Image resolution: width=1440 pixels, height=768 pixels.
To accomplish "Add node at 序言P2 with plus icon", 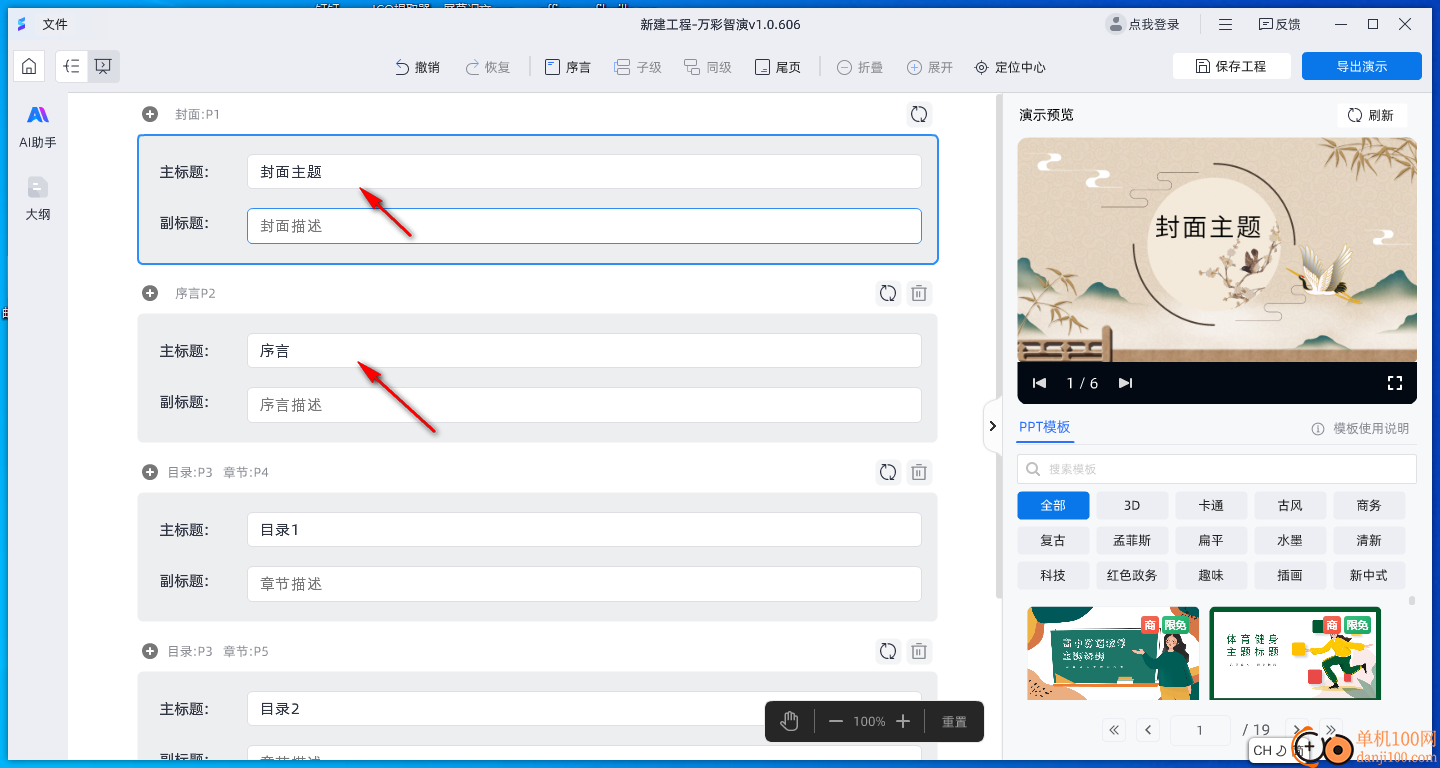I will tap(150, 293).
